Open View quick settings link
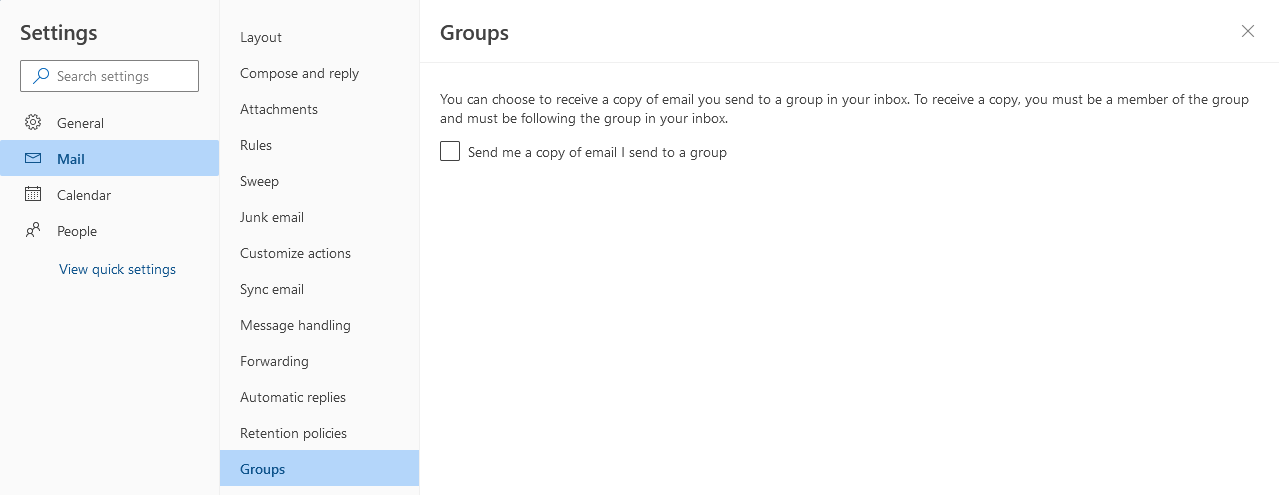 [117, 269]
